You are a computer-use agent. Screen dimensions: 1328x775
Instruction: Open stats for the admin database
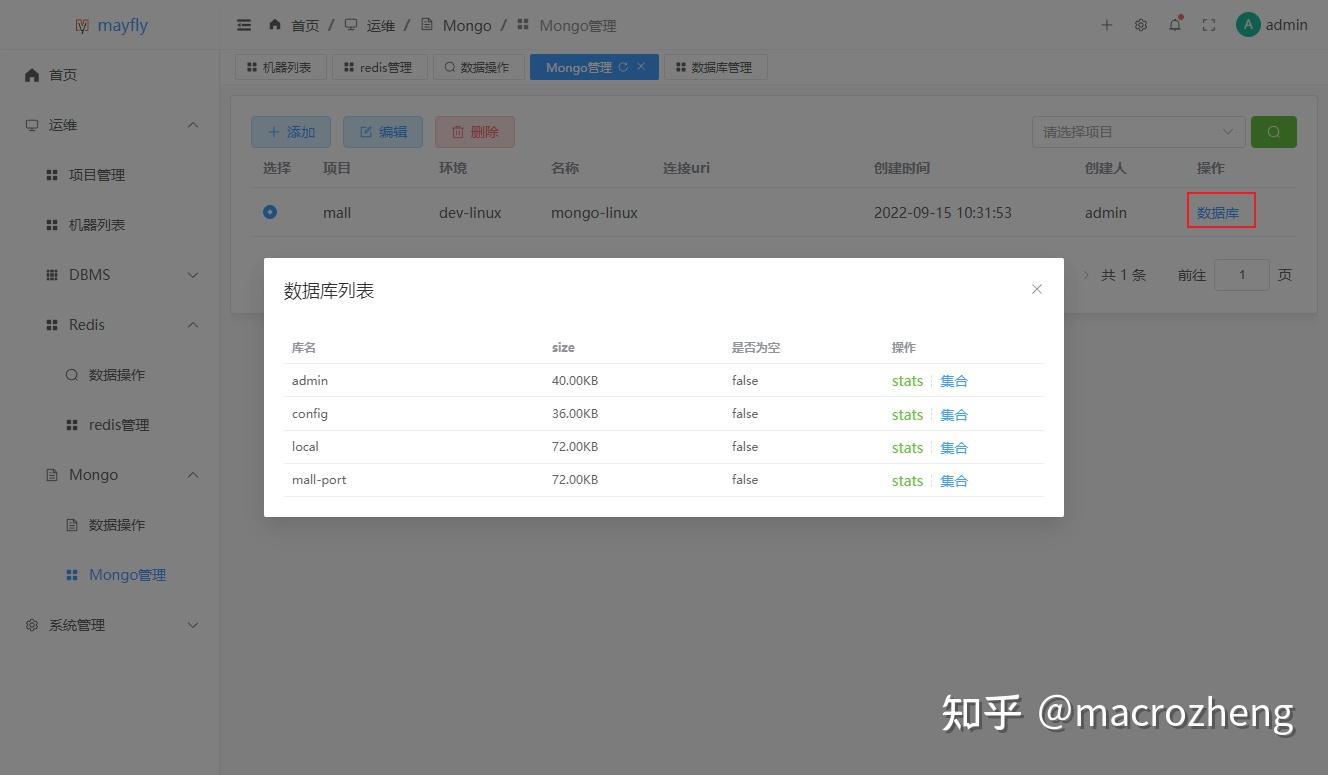pyautogui.click(x=906, y=380)
